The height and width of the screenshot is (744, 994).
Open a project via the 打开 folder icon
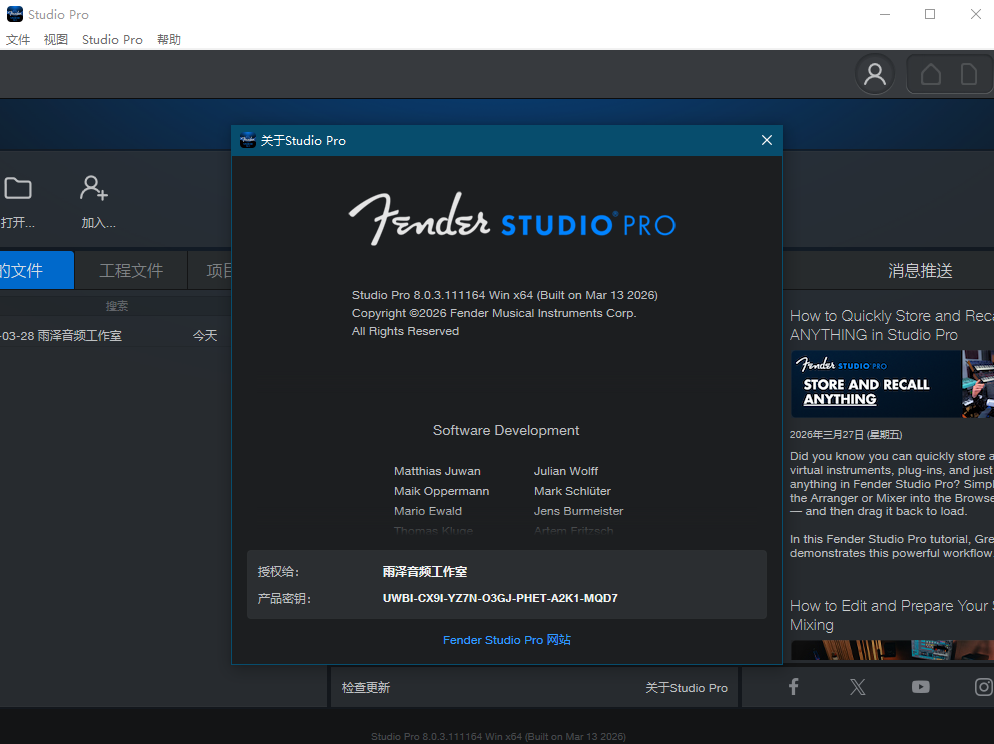click(19, 188)
